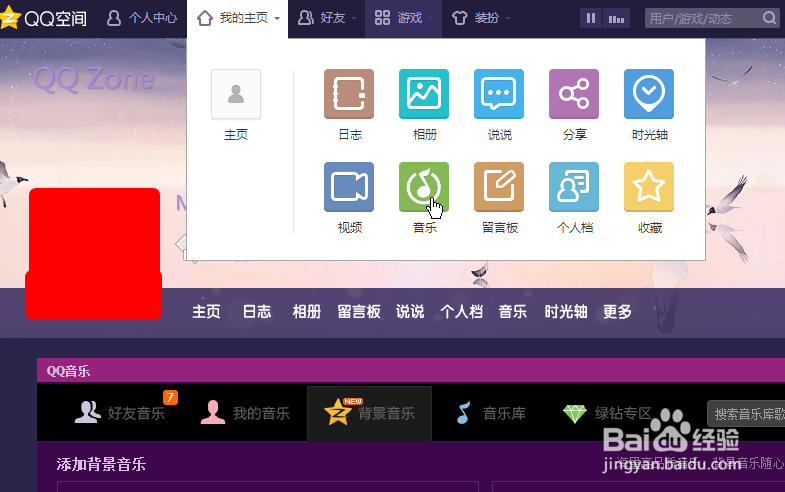Open the 时光轴 timeline icon
785x492 pixels.
pyautogui.click(x=649, y=94)
